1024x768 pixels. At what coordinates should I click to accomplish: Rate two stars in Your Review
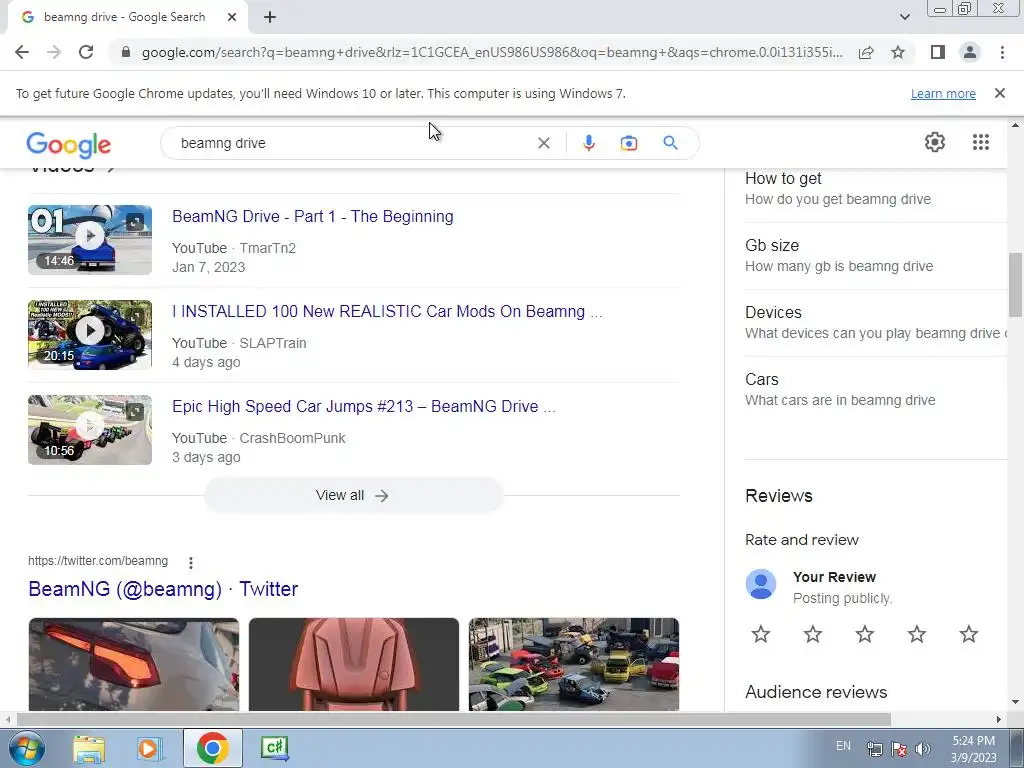813,634
